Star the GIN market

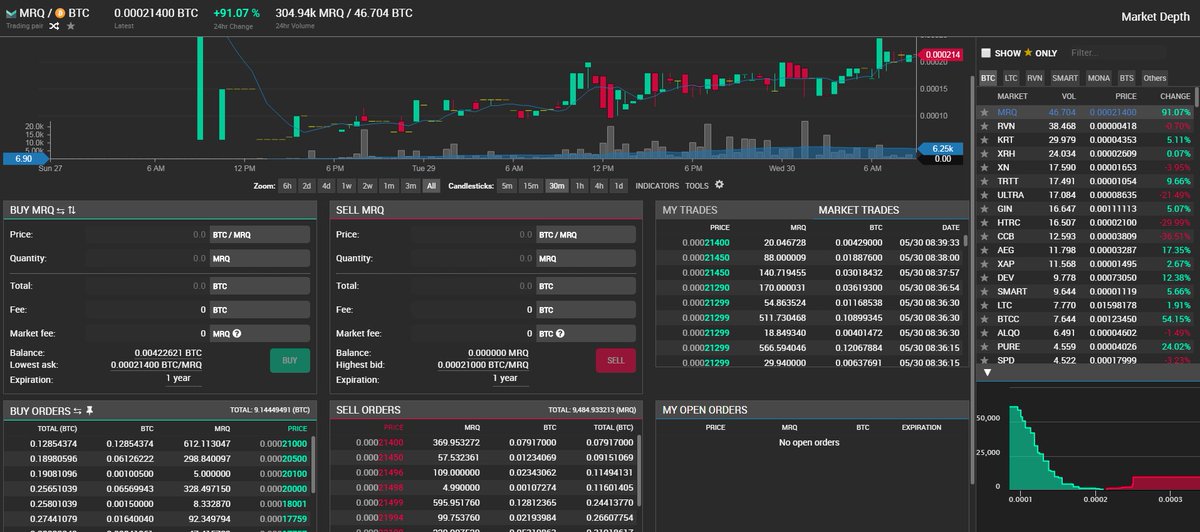985,208
